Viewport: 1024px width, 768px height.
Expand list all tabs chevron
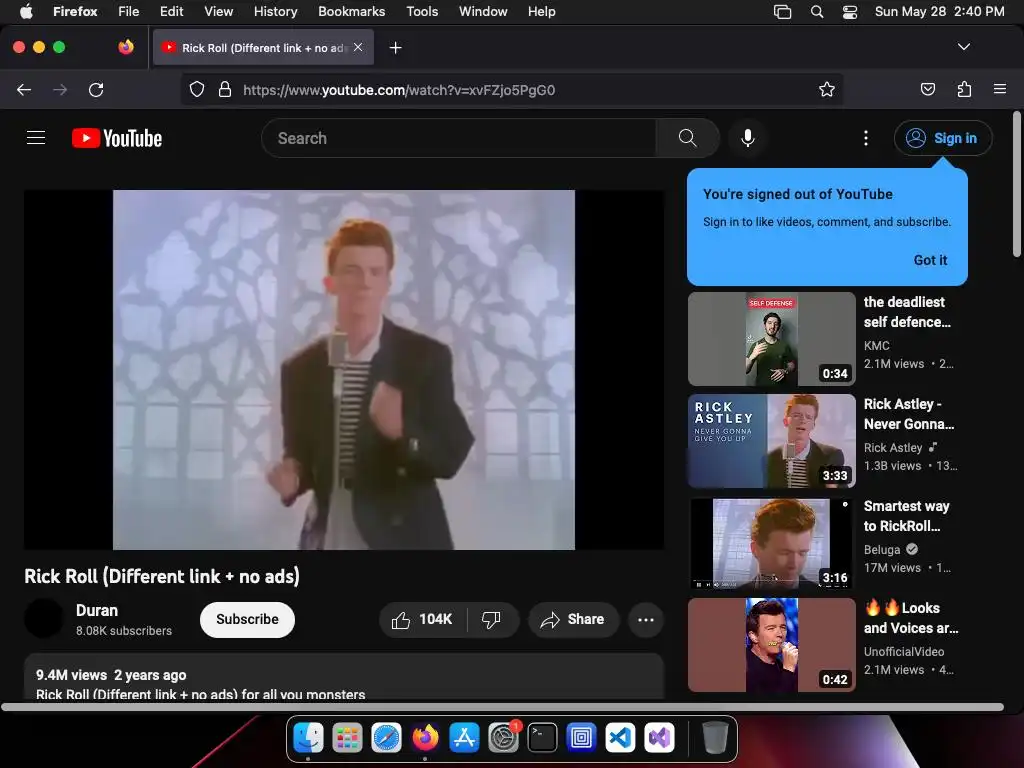click(x=964, y=47)
